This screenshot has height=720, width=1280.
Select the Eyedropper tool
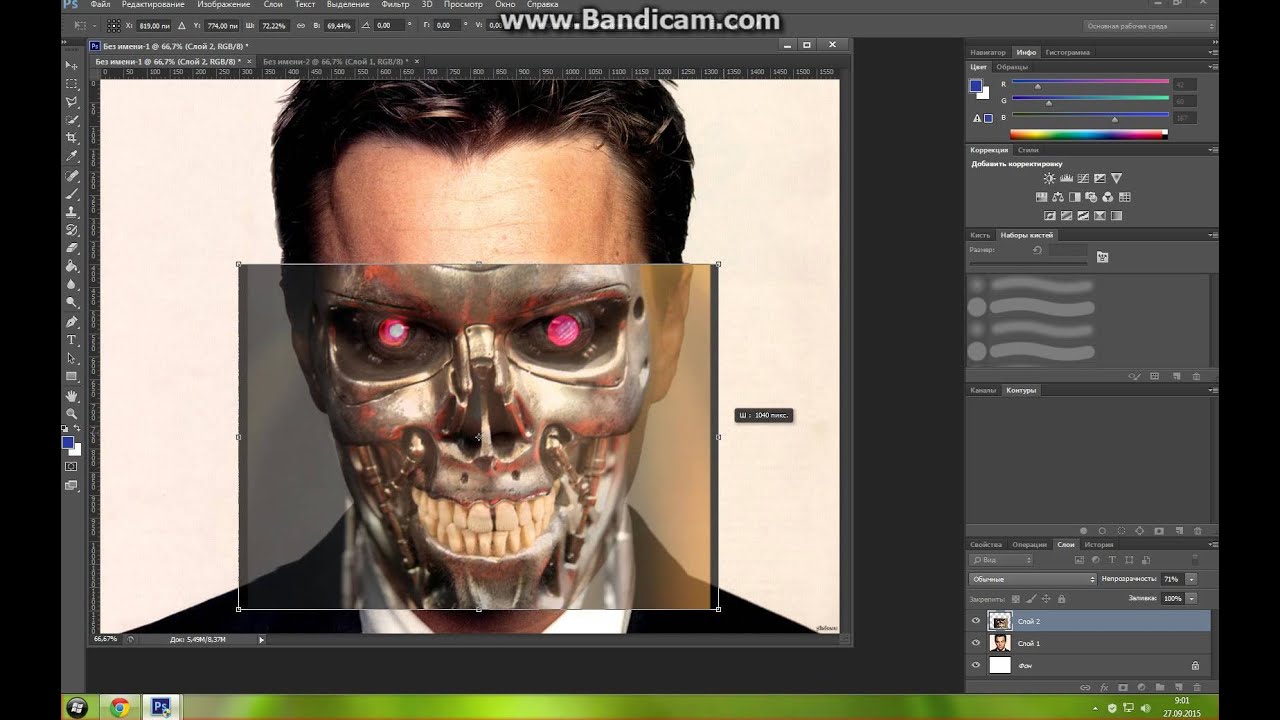point(72,156)
